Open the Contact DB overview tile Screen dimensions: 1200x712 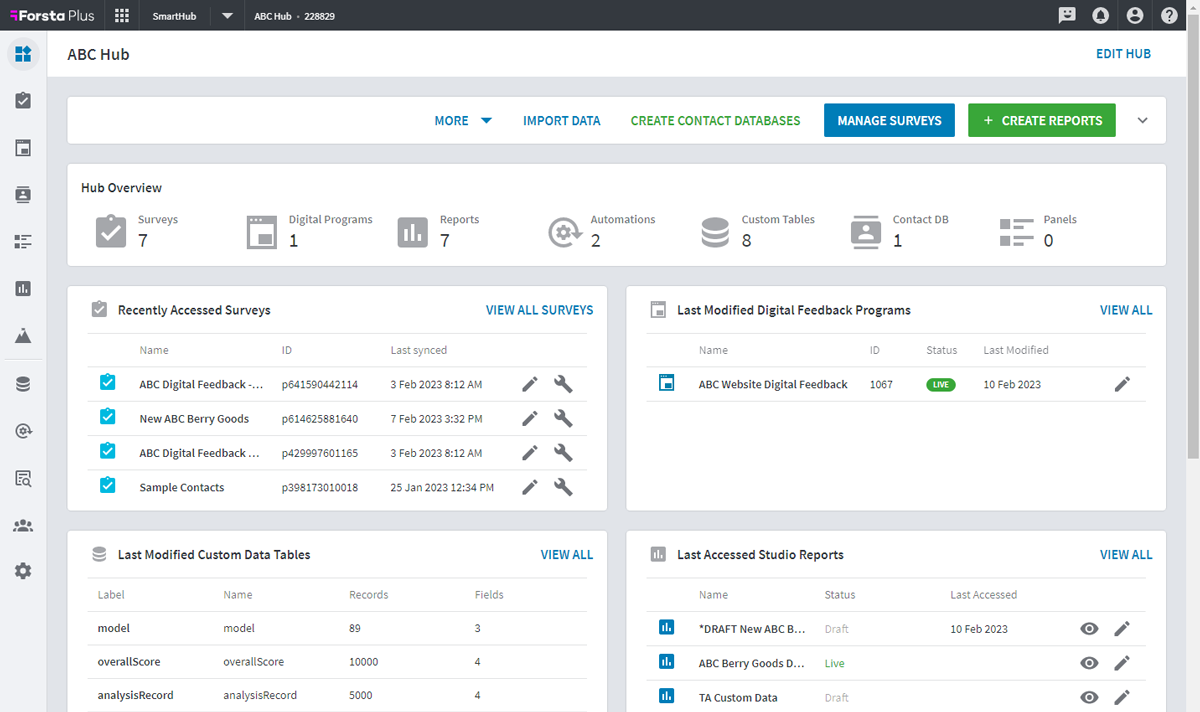pos(899,231)
